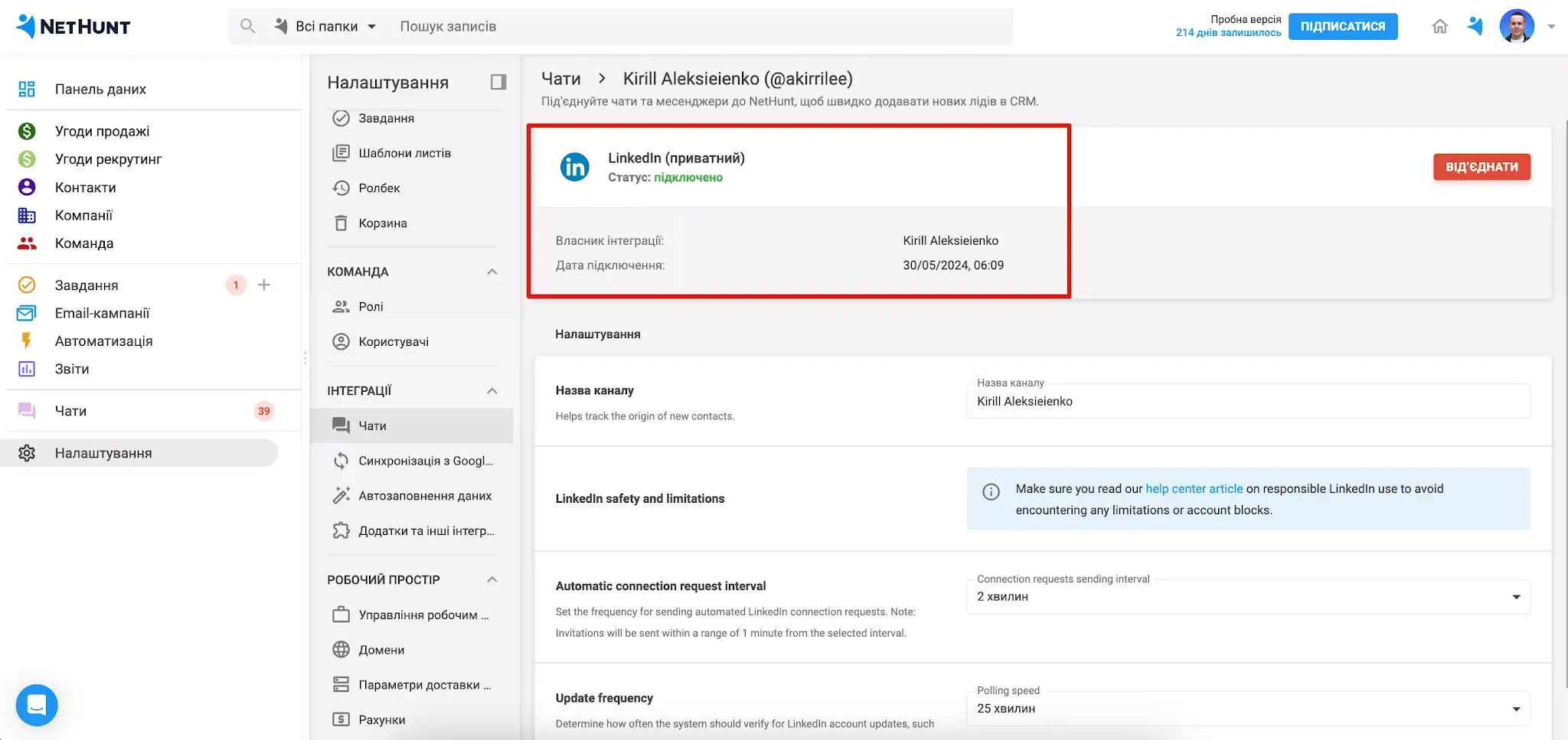Open Connection requests sending interval dropdown
1568x740 pixels.
point(1248,597)
